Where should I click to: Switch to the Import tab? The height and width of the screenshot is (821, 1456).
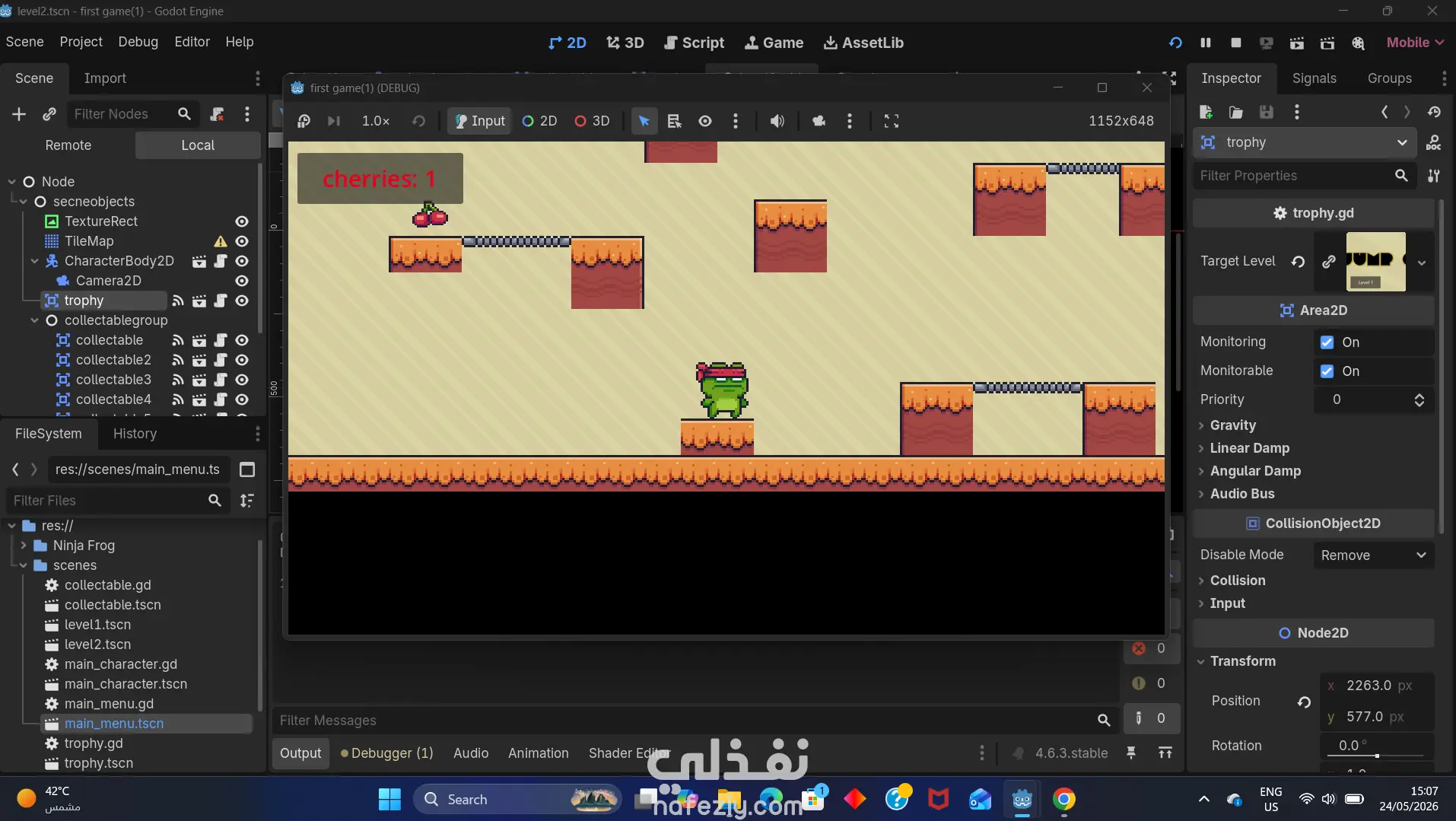105,78
